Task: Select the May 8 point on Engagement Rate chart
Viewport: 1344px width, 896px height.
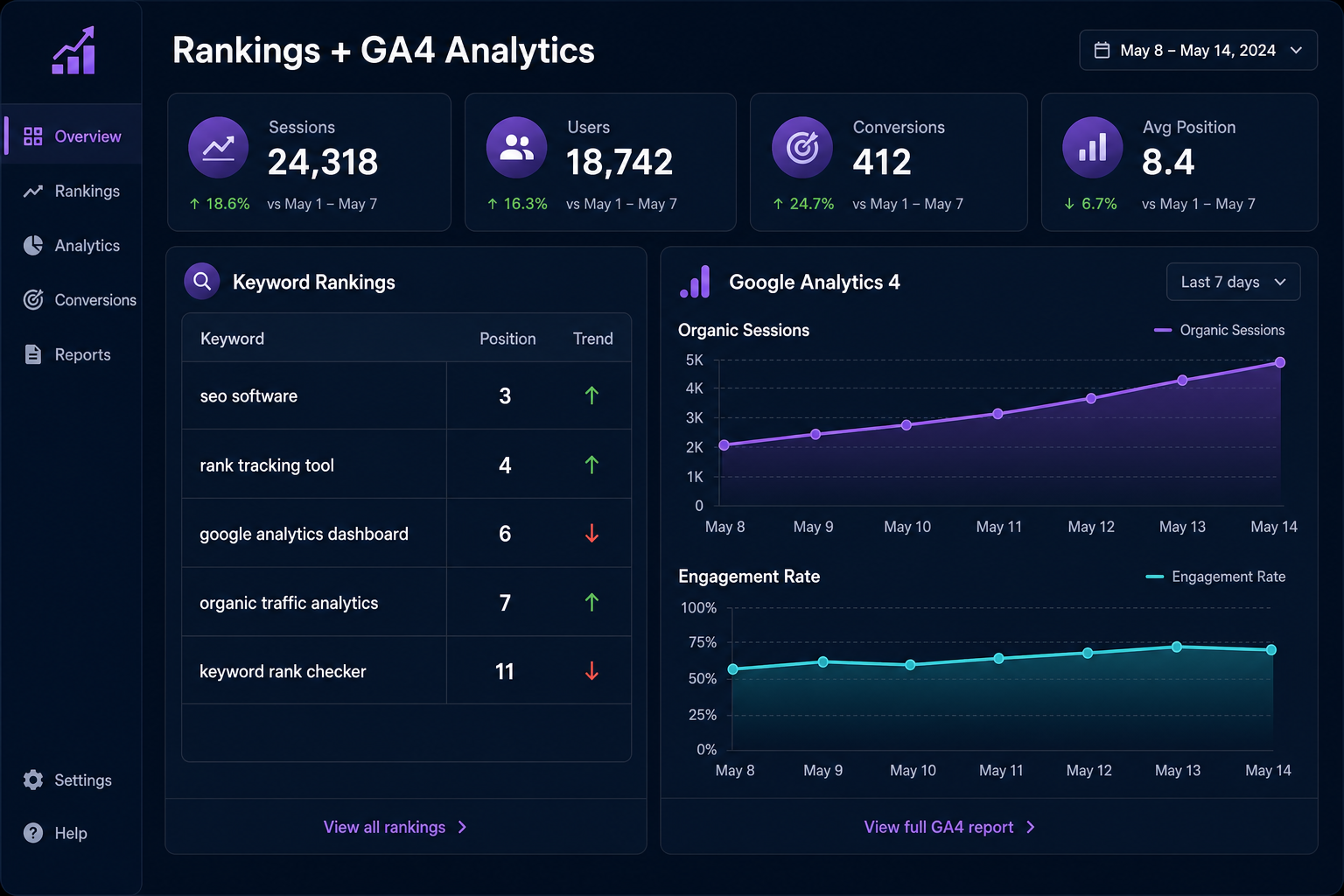Action: pyautogui.click(x=733, y=669)
